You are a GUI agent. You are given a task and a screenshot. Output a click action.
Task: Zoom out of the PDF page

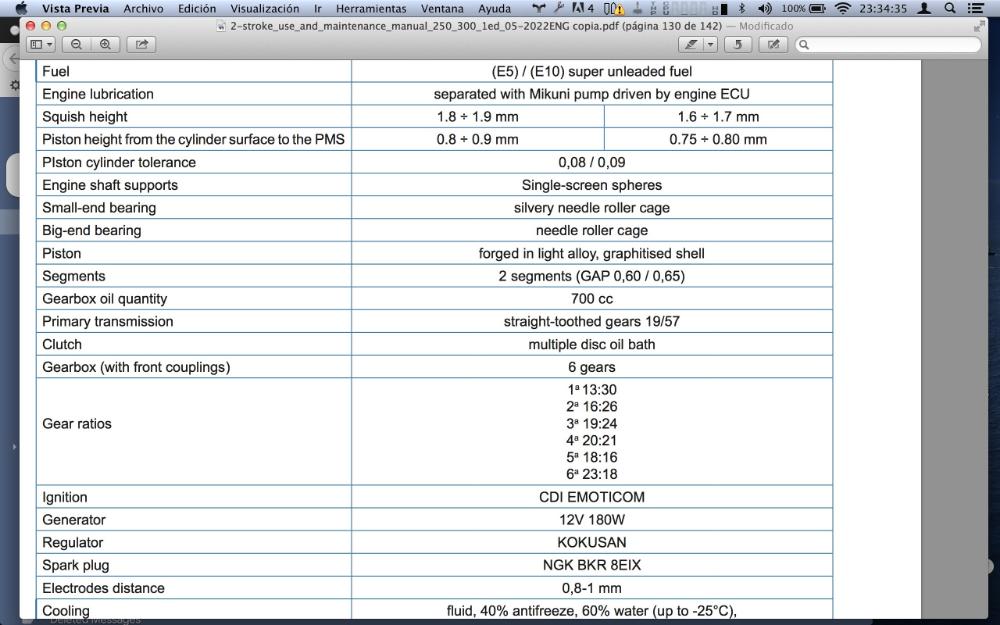pos(77,45)
